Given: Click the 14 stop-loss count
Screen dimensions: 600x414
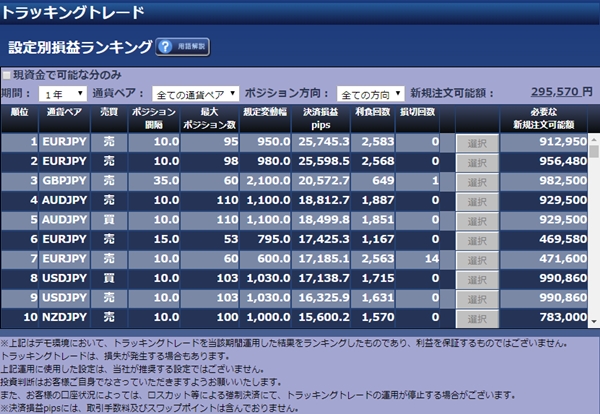Looking at the screenshot, I should tap(432, 259).
